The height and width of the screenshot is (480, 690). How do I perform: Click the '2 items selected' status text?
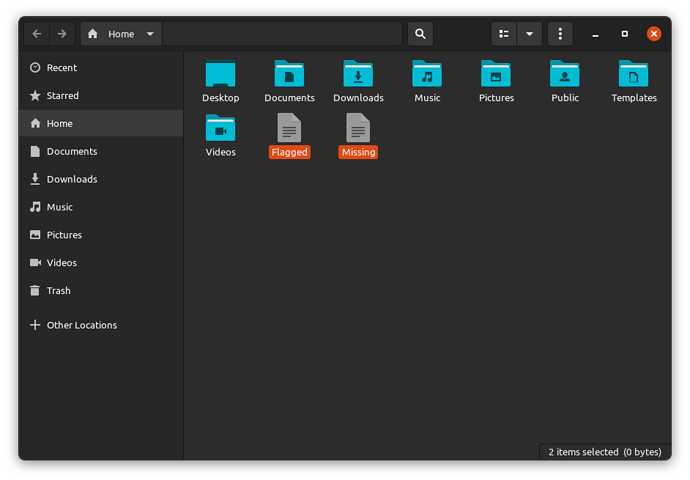[x=583, y=452]
